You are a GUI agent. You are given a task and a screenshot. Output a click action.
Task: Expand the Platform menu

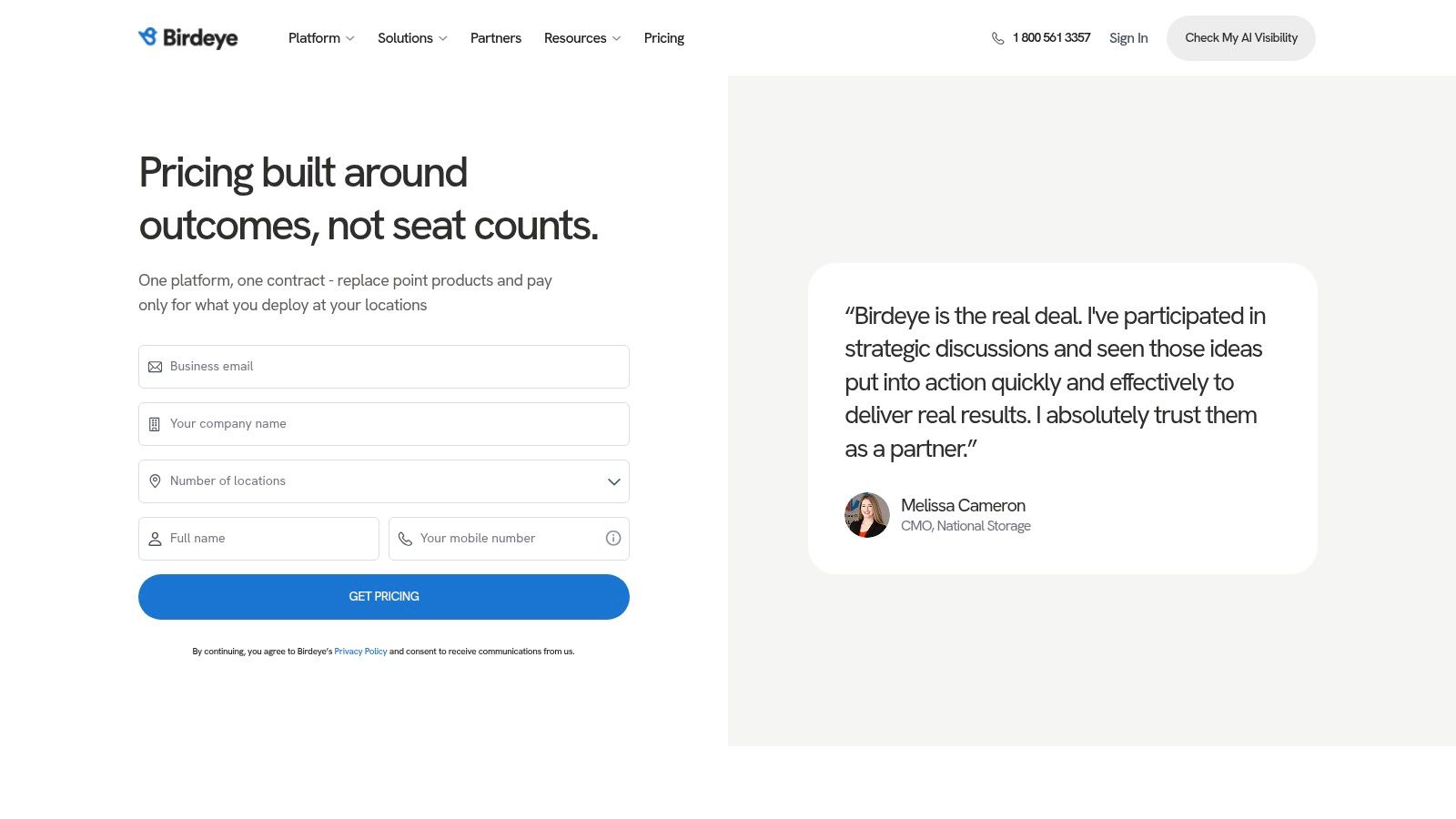point(321,38)
